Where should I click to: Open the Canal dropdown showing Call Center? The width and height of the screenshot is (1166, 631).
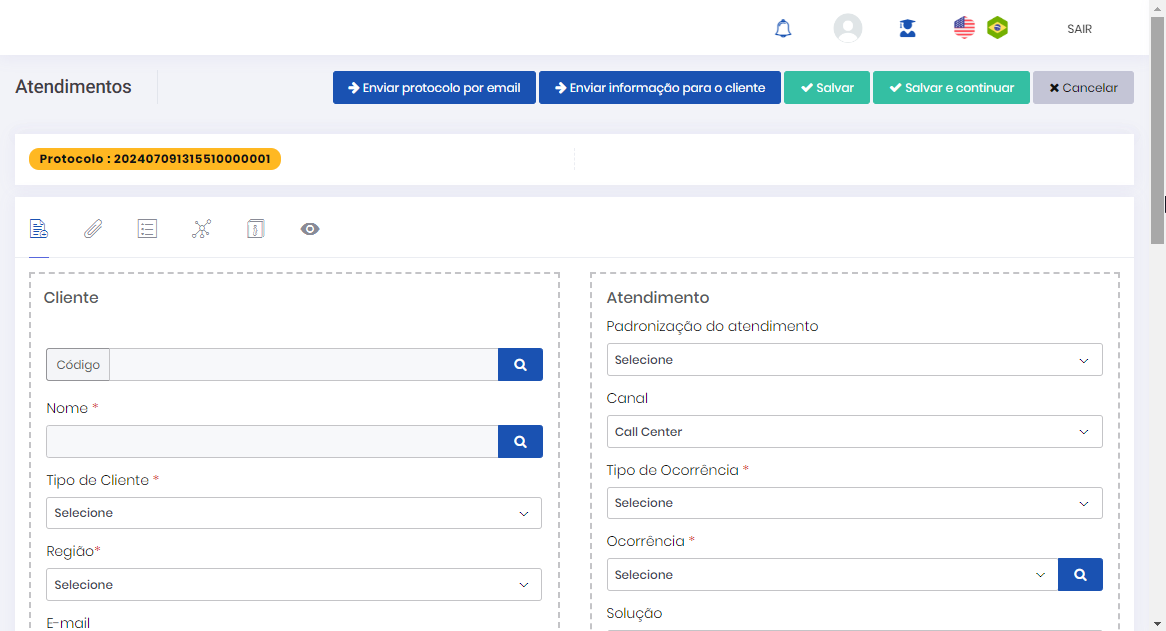coord(854,432)
